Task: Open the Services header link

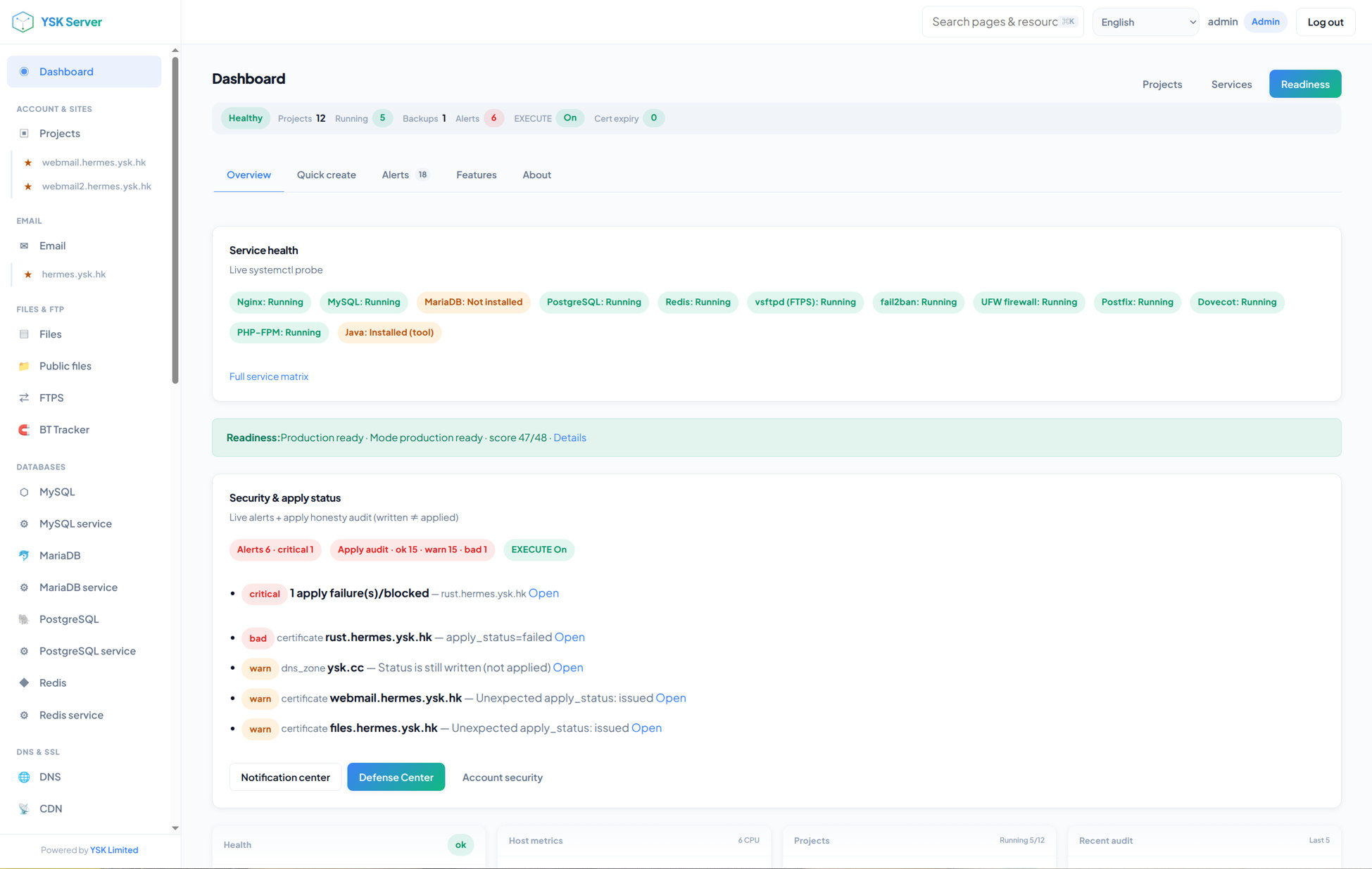Action: tap(1231, 84)
